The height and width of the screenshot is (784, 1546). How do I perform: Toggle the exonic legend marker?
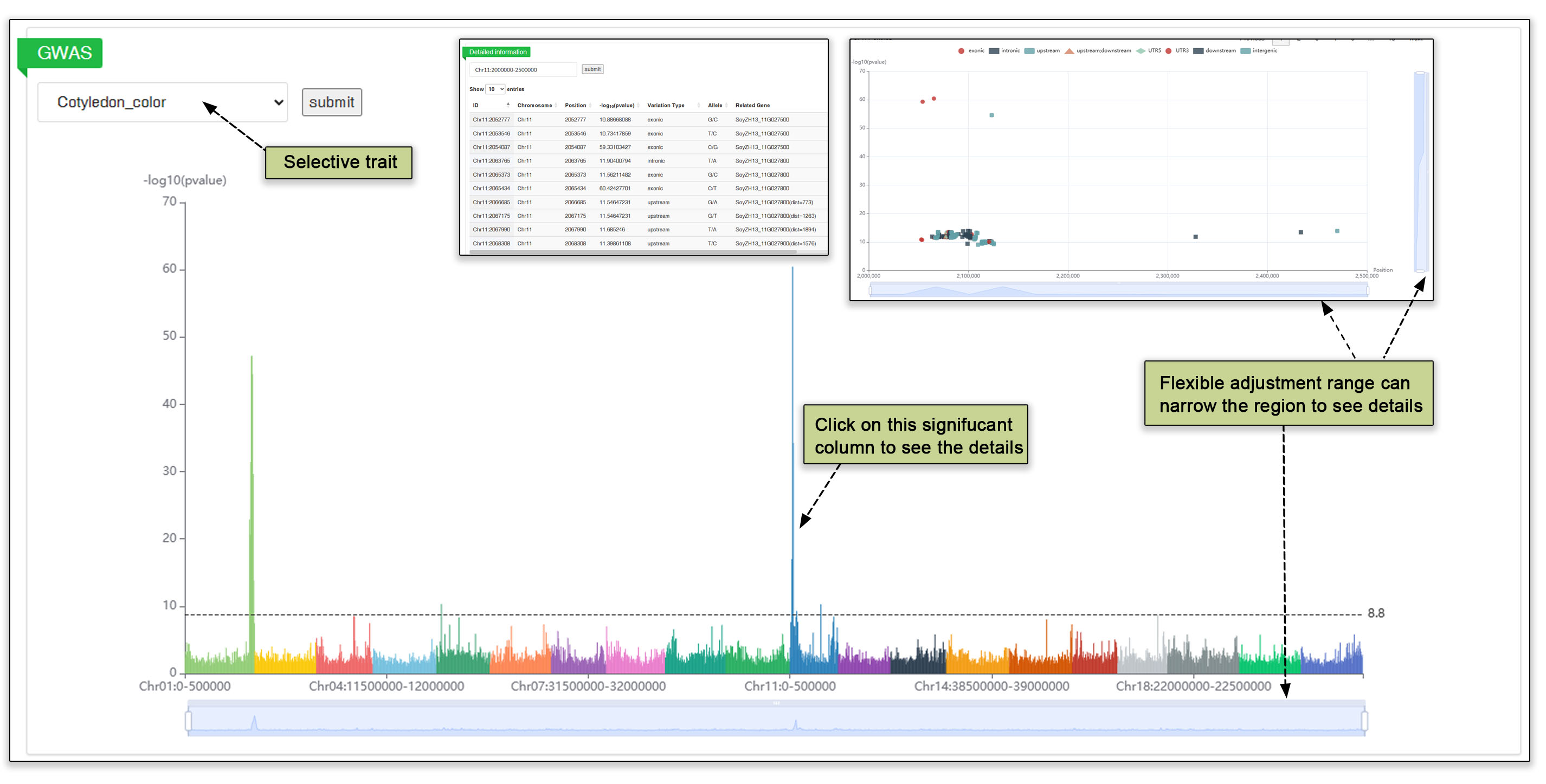pos(962,51)
